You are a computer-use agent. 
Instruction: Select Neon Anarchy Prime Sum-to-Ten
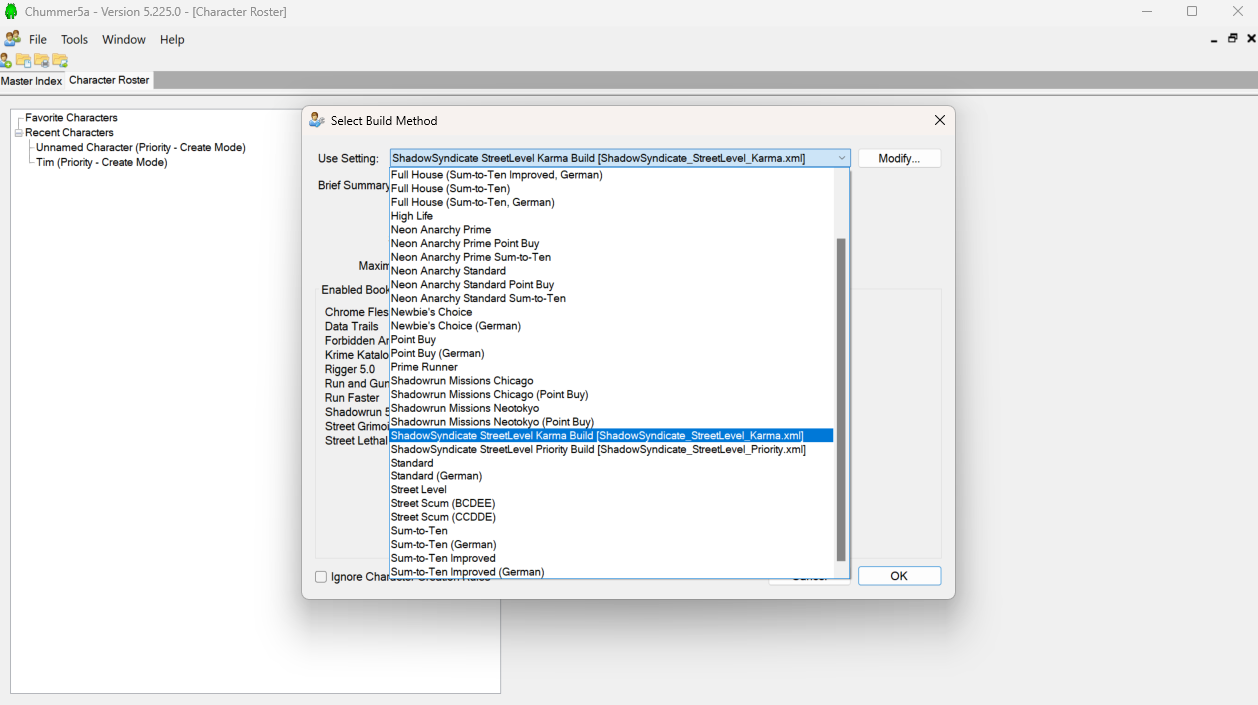(x=611, y=258)
